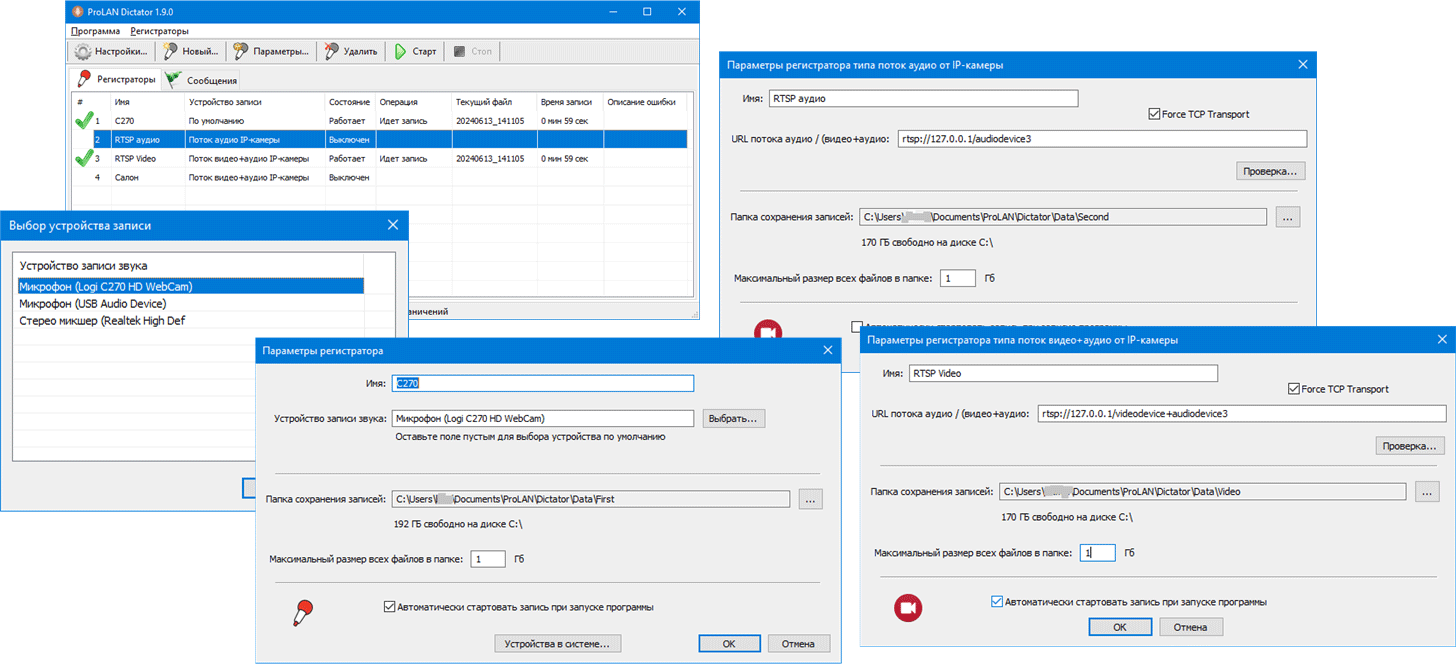Click the Настройки toolbar button

tap(111, 51)
